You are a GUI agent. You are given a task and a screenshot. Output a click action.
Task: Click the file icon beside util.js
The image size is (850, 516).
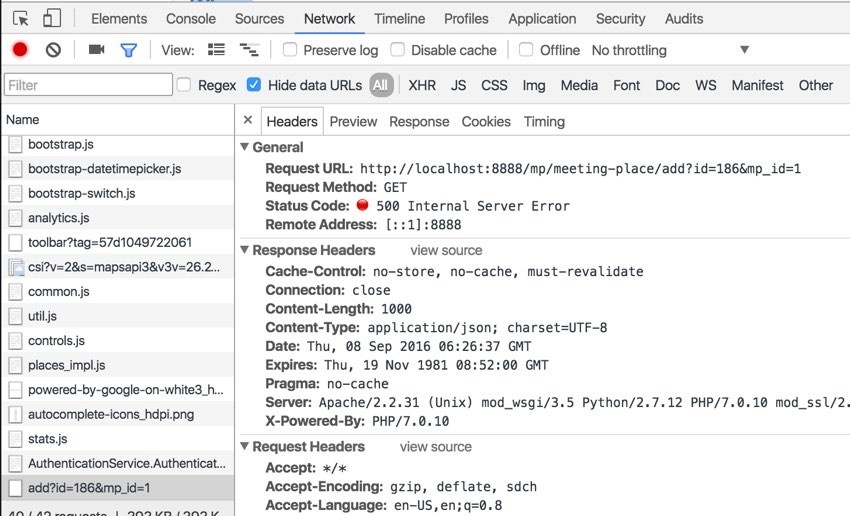(x=15, y=317)
